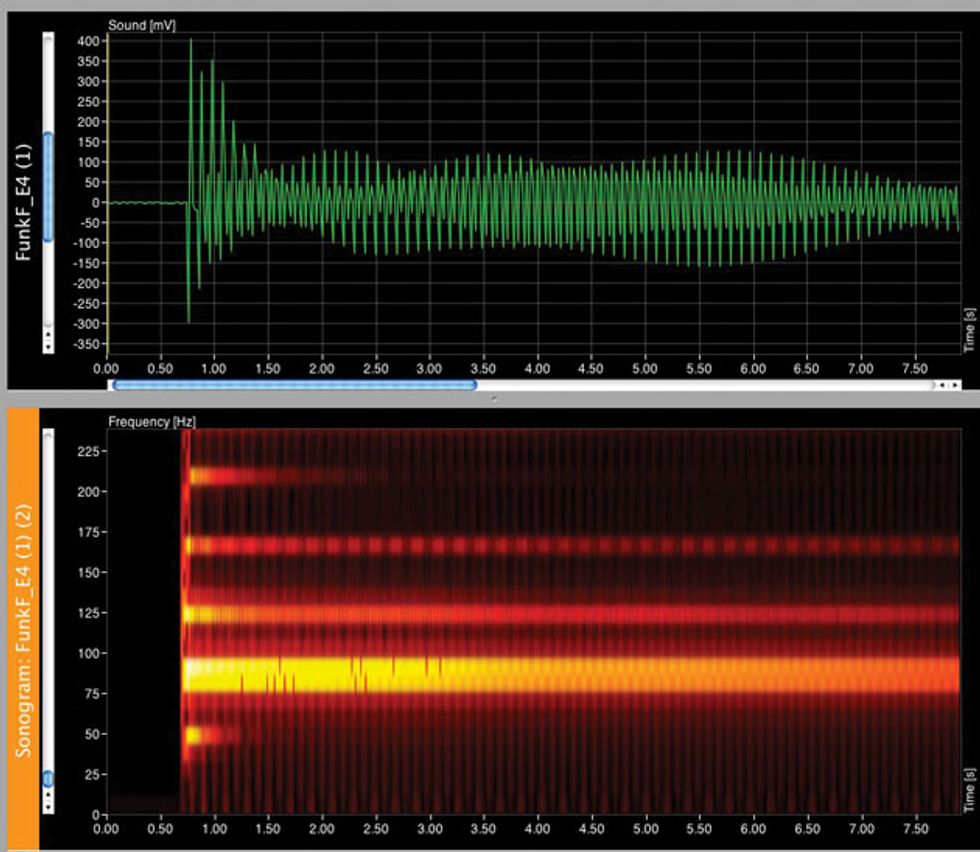This screenshot has width=980, height=852.
Task: Click the splitter handle between the two panels
Action: click(x=493, y=397)
